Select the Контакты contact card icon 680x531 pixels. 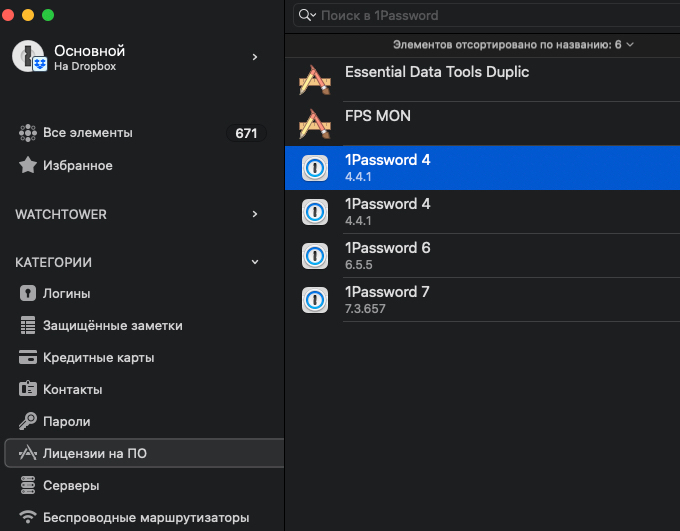point(28,389)
